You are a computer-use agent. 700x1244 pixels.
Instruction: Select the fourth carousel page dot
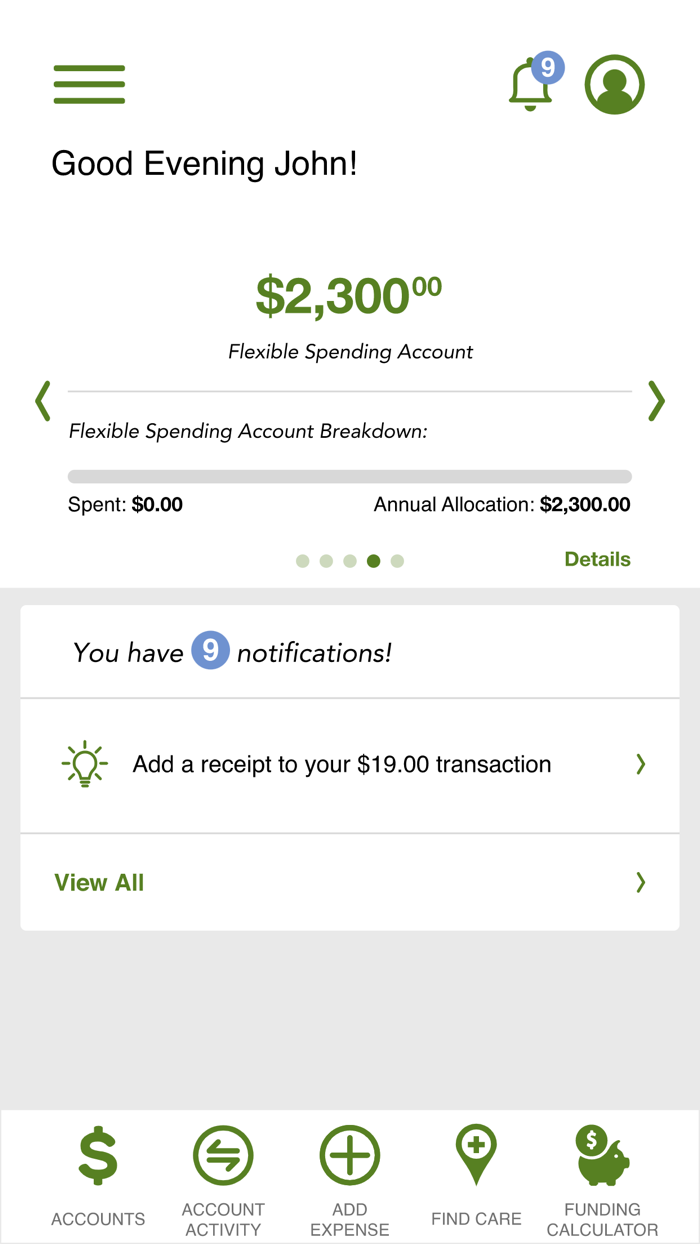[x=373, y=561]
